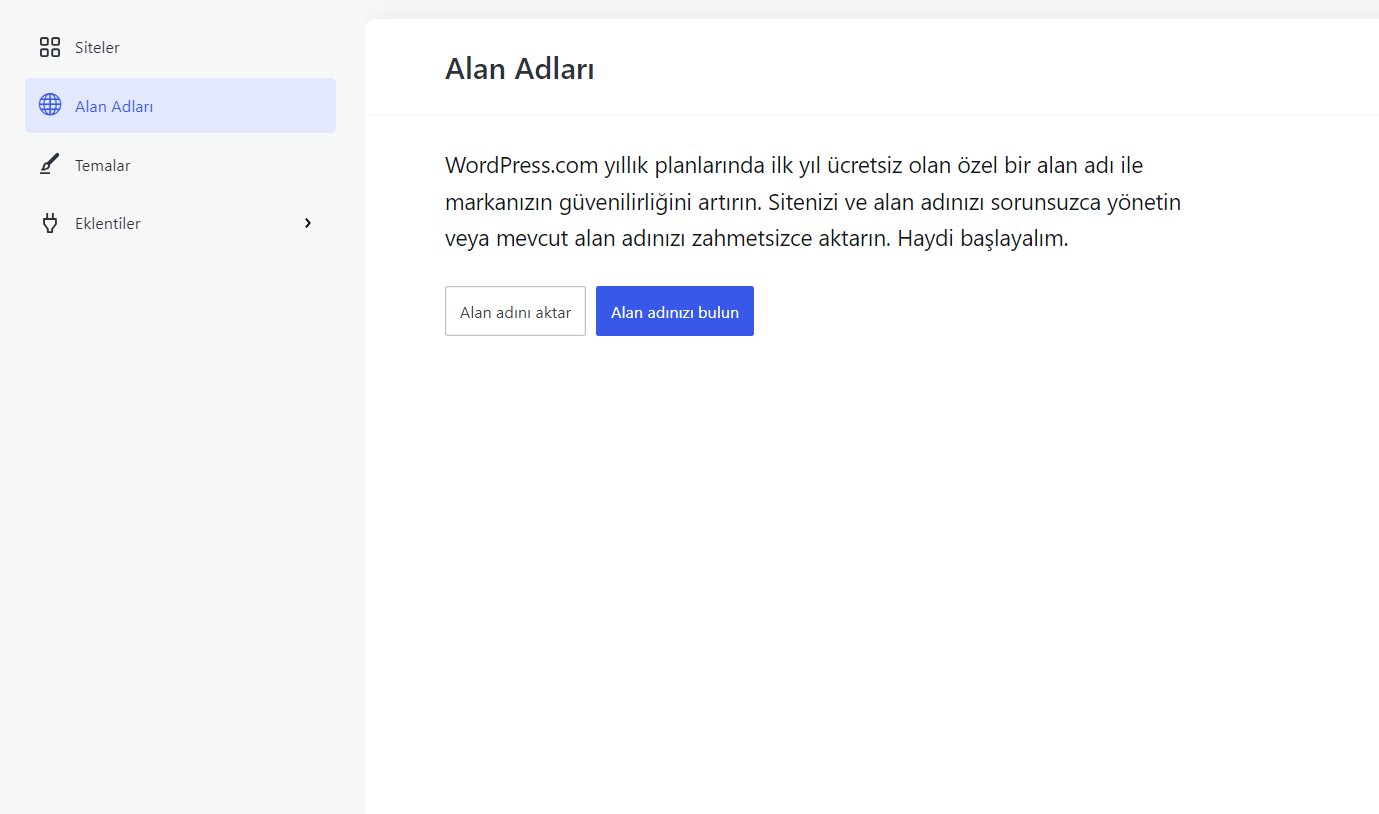Click the Alan Adları page heading
Viewport: 1379px width, 814px height.
coord(520,70)
